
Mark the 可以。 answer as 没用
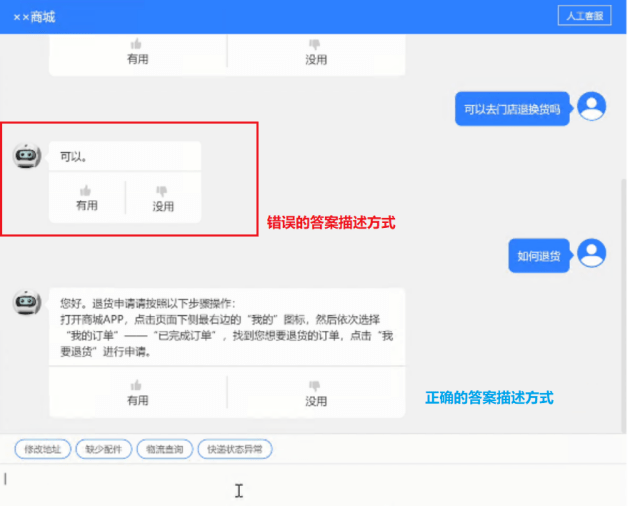(163, 199)
